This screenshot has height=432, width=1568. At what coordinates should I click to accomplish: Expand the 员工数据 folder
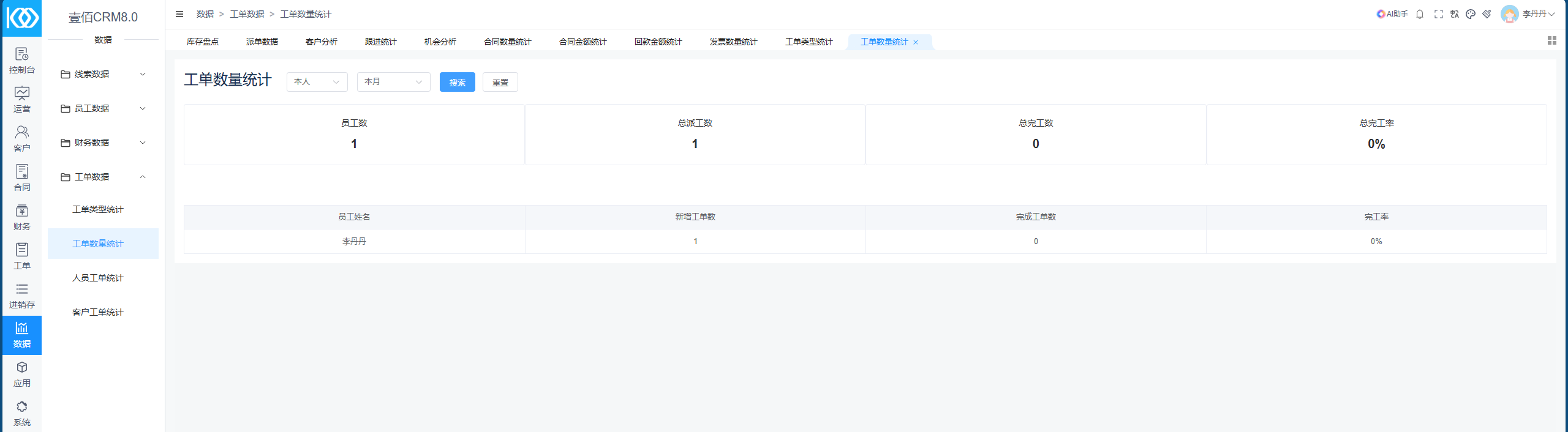[x=103, y=108]
